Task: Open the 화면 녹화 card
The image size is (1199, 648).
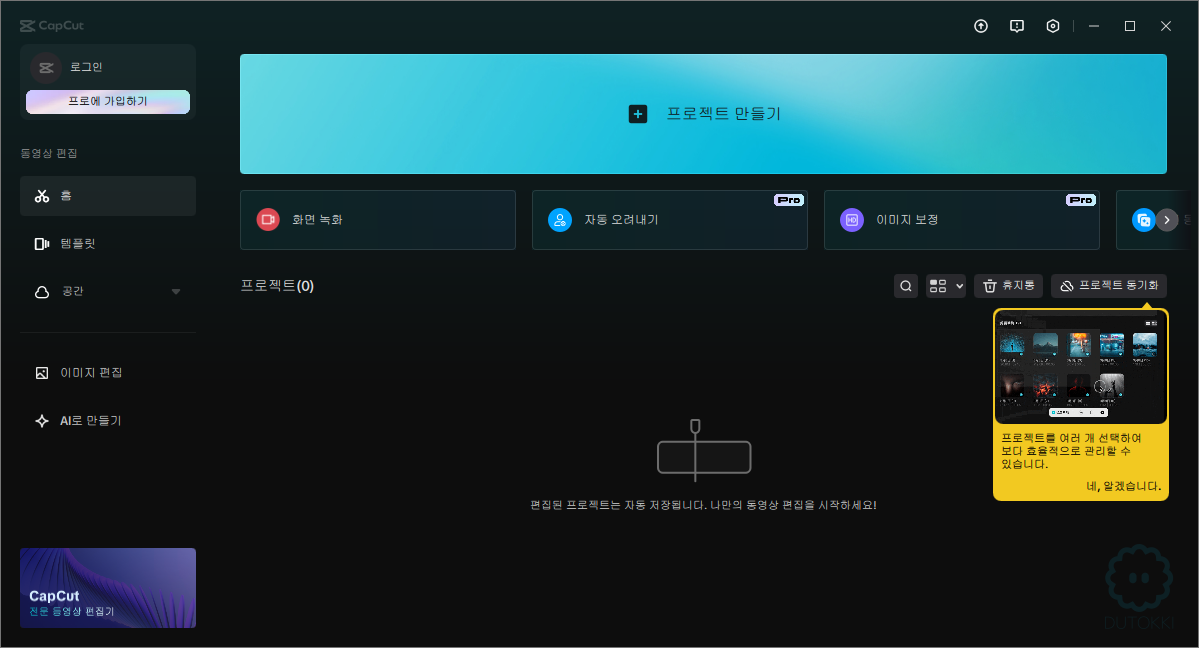Action: [x=378, y=220]
